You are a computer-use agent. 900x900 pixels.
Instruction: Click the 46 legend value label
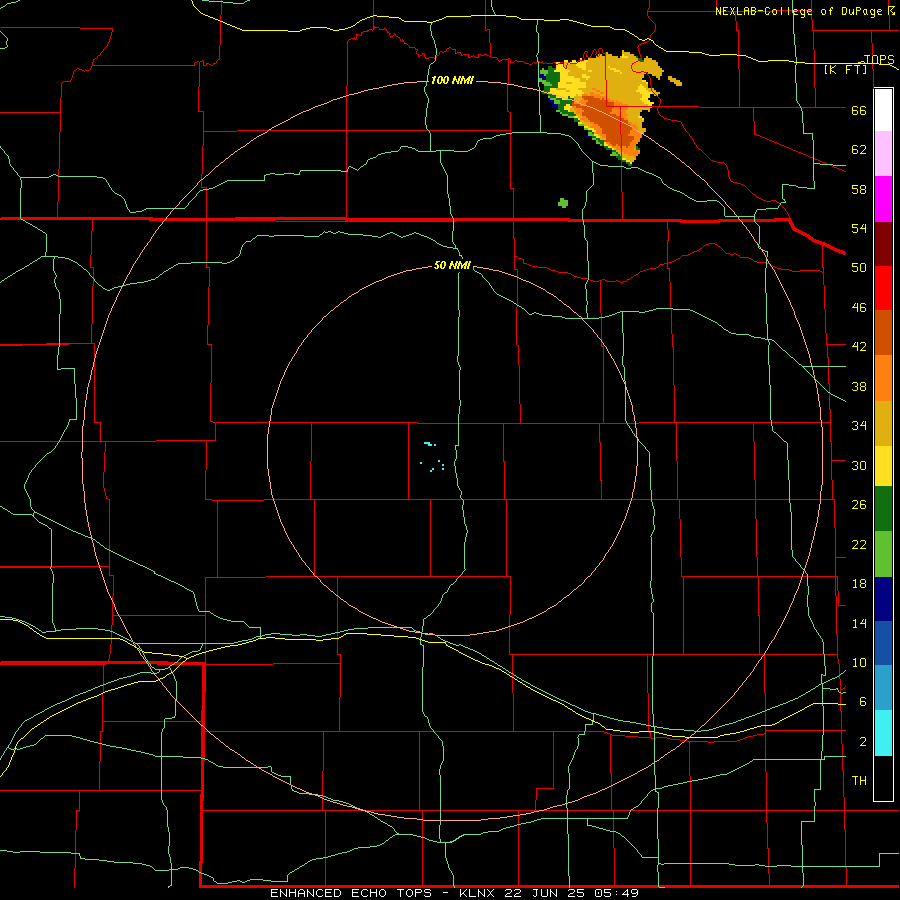coord(859,308)
